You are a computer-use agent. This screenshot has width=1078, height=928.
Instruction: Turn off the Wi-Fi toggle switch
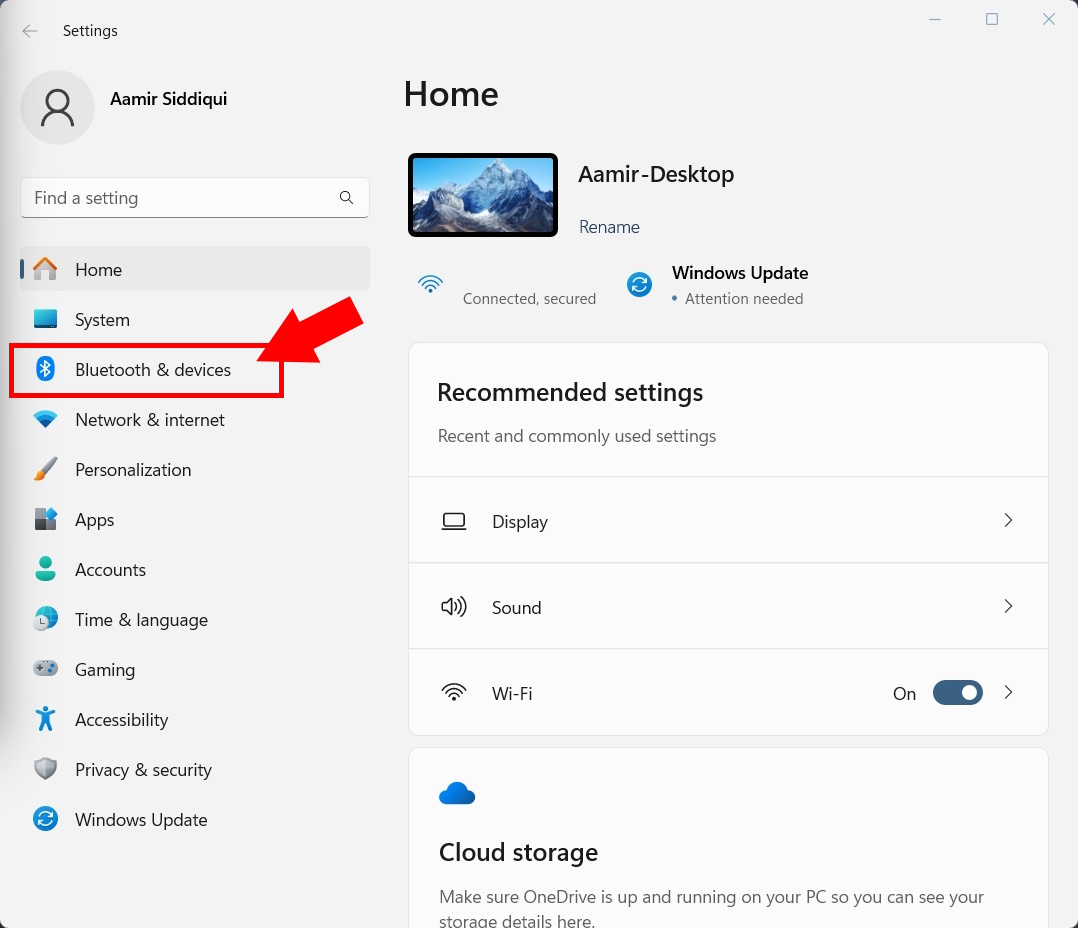(957, 693)
